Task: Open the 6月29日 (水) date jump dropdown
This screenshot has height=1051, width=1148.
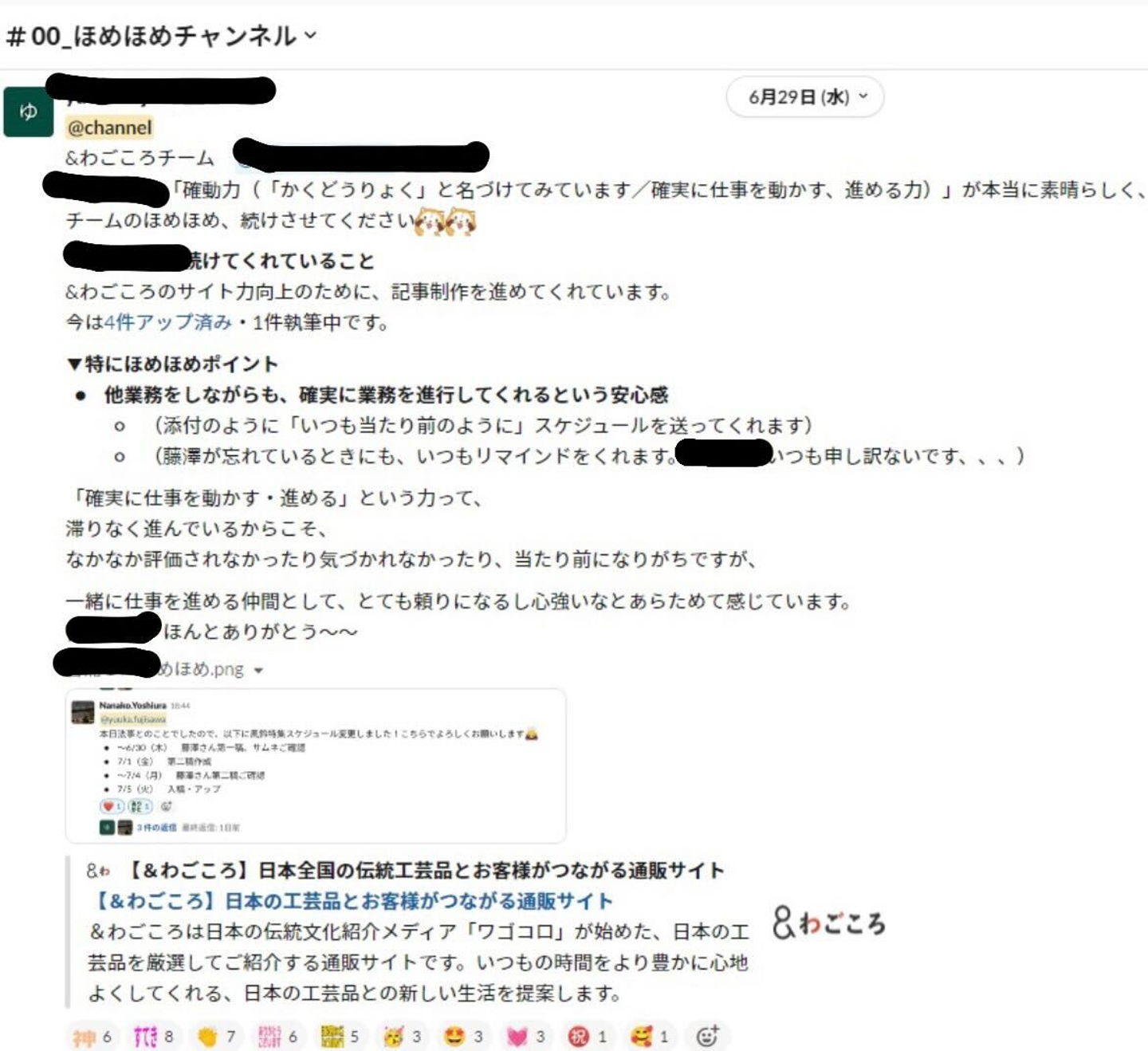Action: click(804, 96)
